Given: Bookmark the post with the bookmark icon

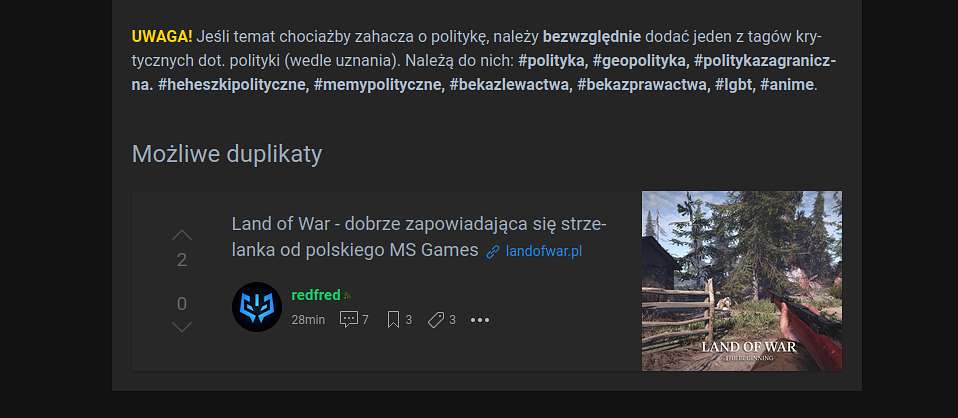Looking at the screenshot, I should [x=393, y=320].
